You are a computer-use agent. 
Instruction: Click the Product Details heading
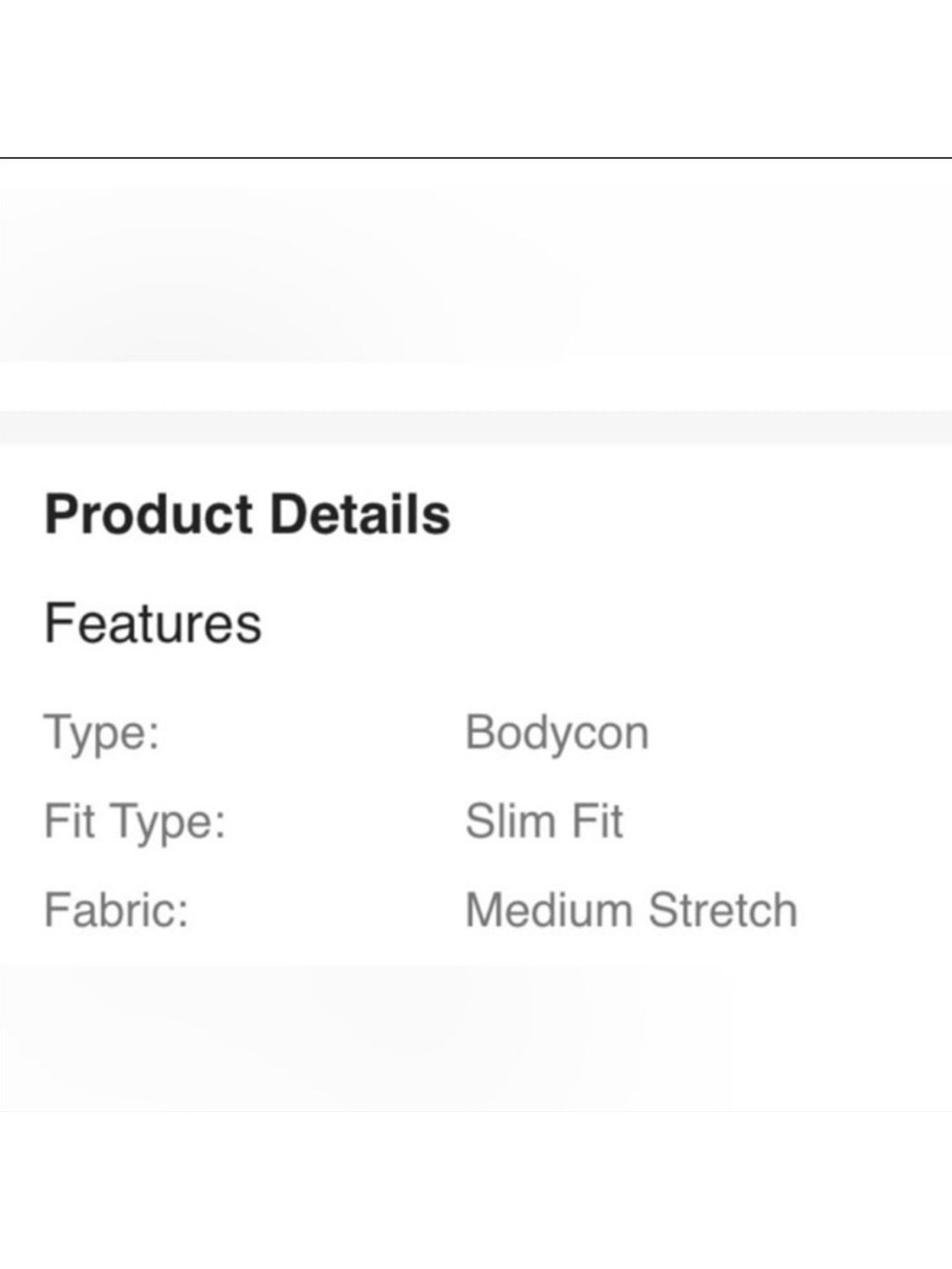tap(248, 515)
